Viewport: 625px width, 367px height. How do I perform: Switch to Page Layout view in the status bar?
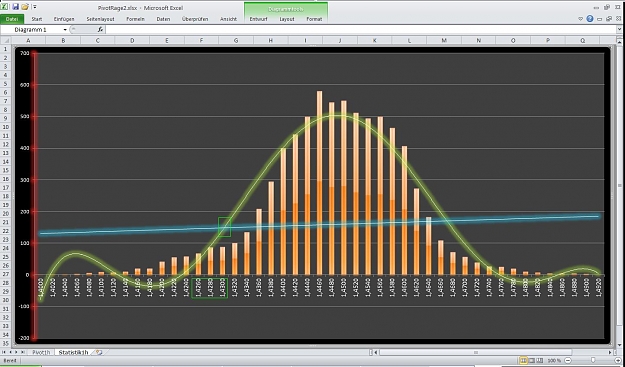coord(532,361)
